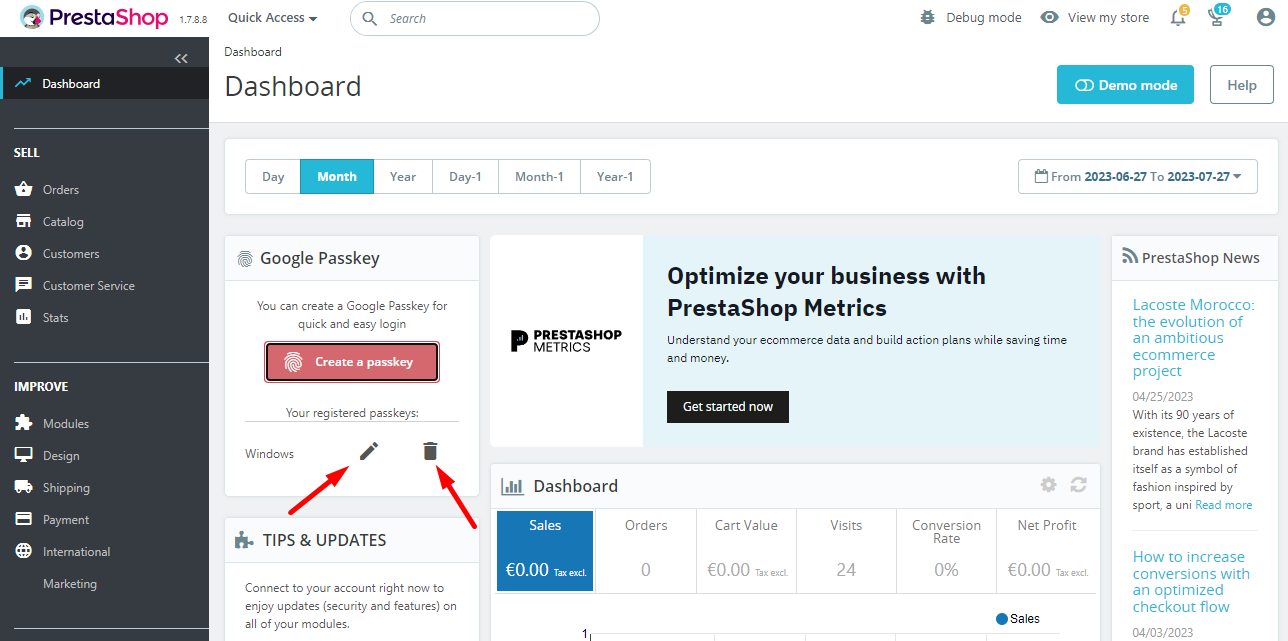Select the Month-1 period tab
This screenshot has height=641, width=1288.
[539, 176]
